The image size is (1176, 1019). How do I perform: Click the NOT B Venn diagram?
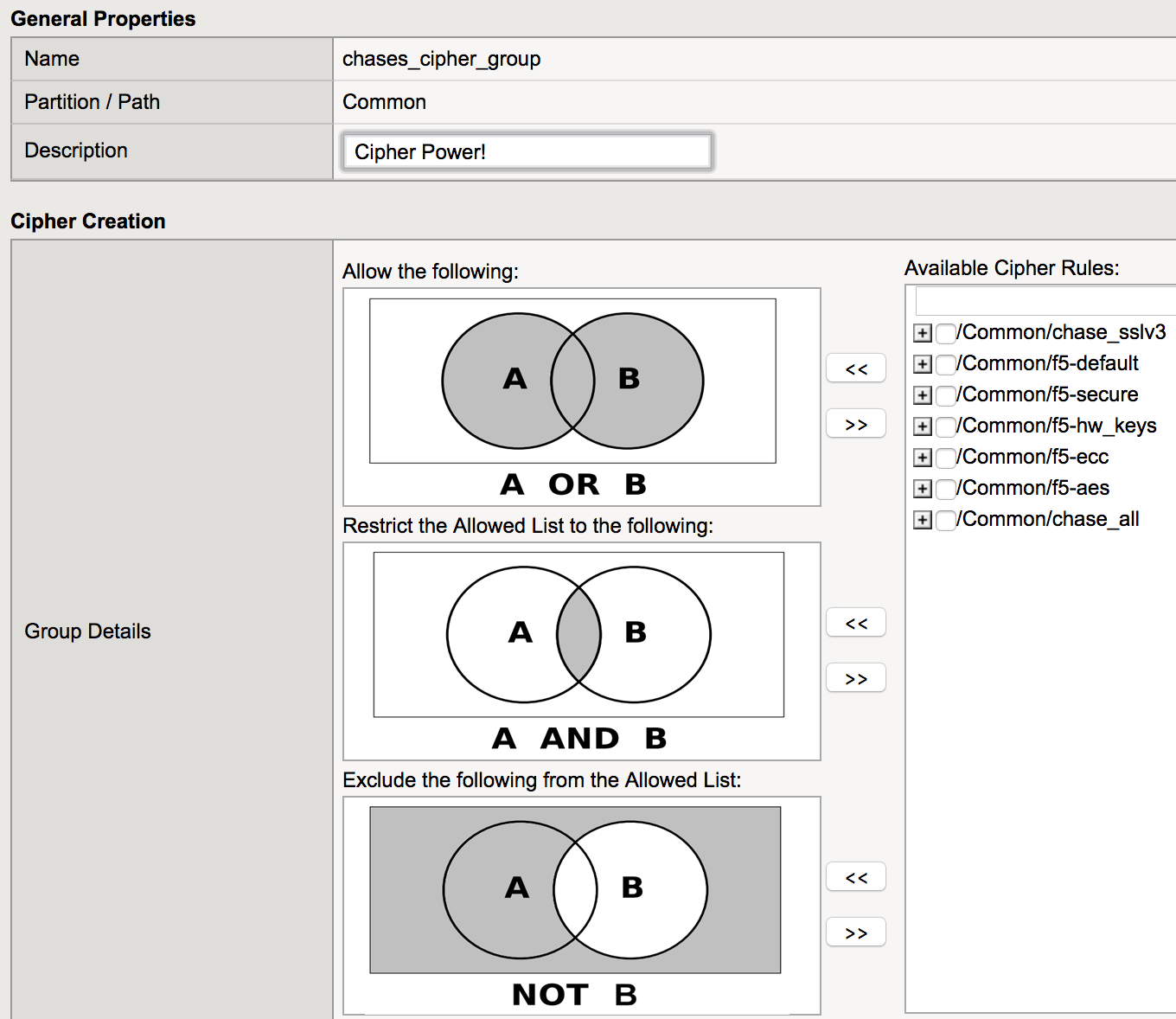point(575,889)
